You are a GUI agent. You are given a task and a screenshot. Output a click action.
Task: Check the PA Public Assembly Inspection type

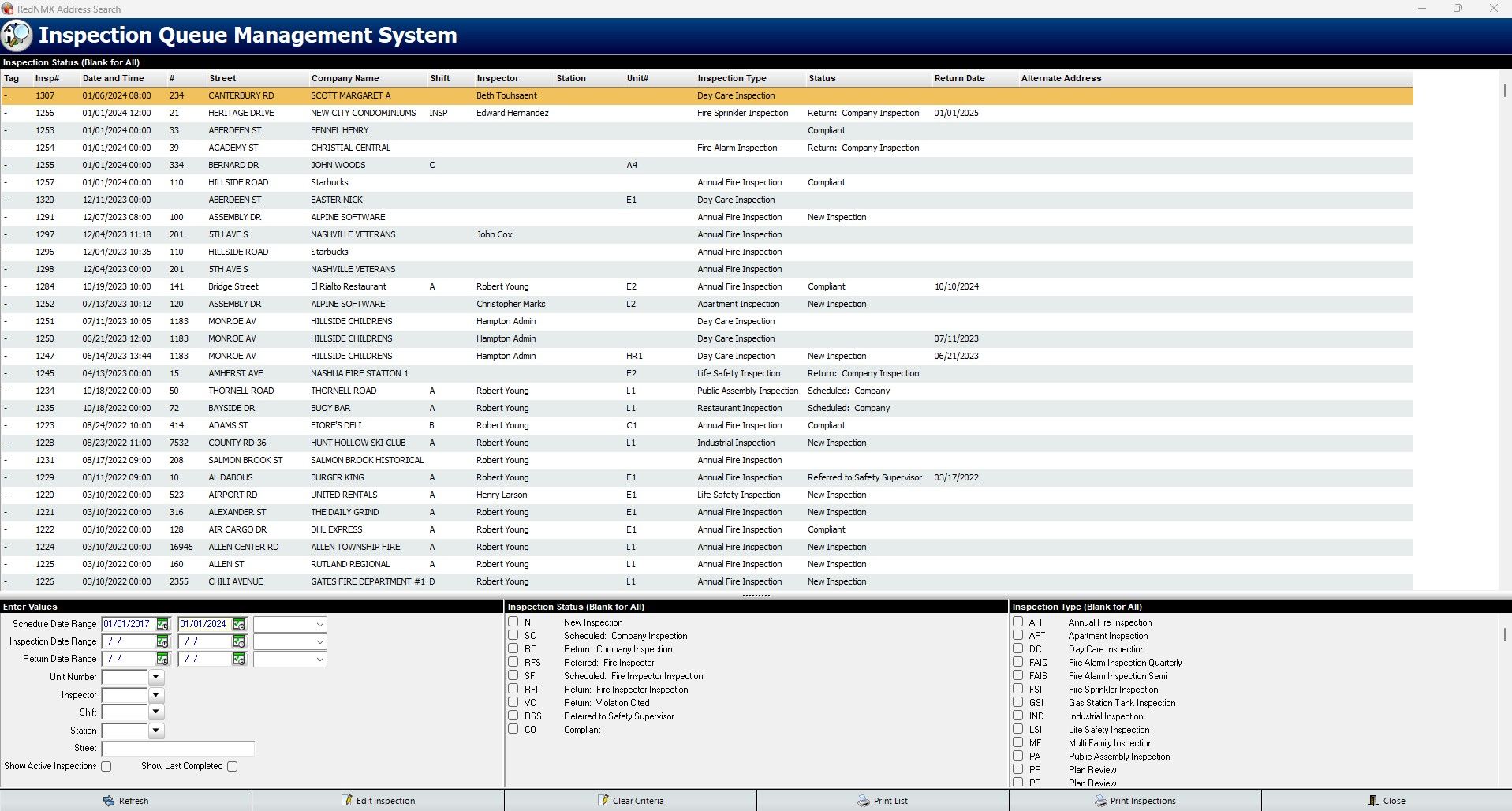1018,756
